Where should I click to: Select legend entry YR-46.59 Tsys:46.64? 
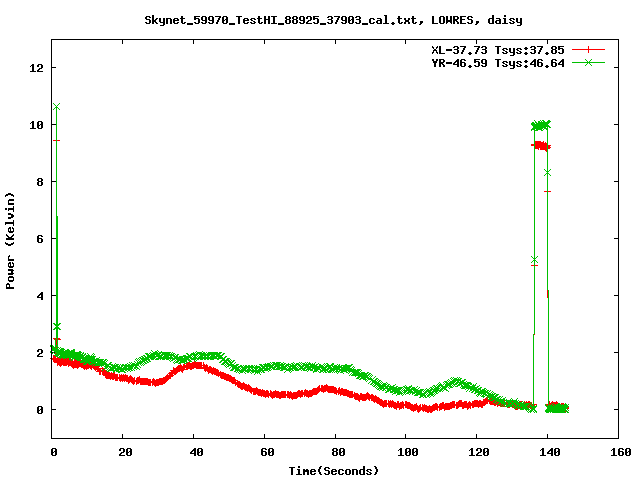tap(498, 63)
